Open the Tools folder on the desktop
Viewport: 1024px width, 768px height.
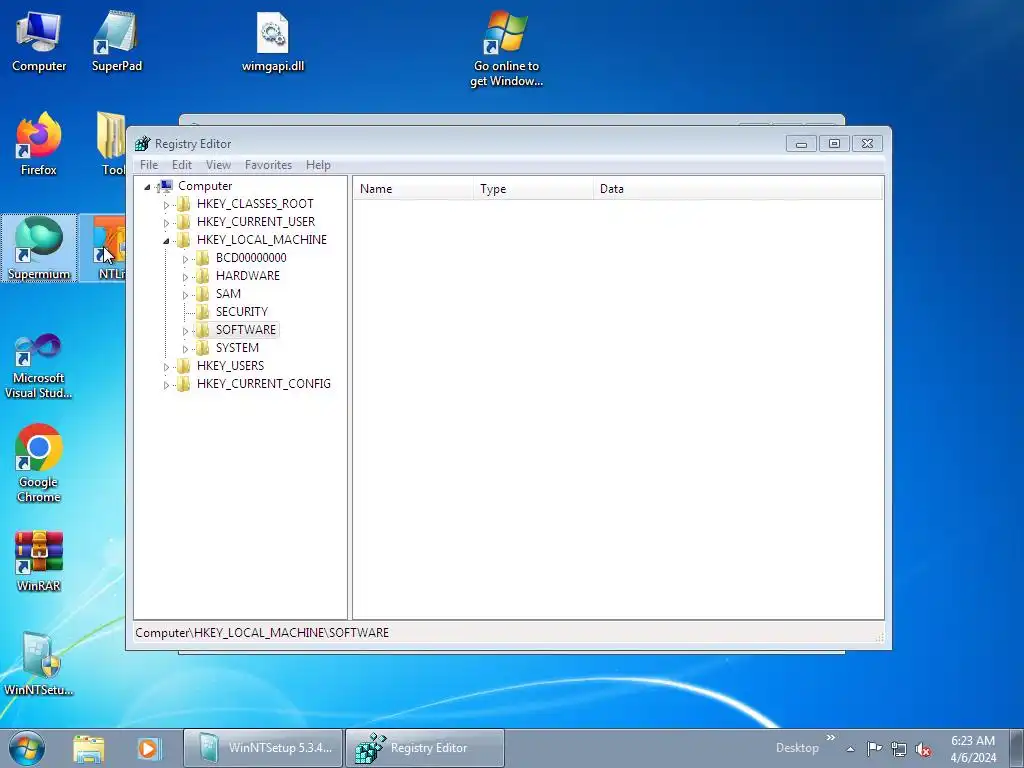point(111,145)
